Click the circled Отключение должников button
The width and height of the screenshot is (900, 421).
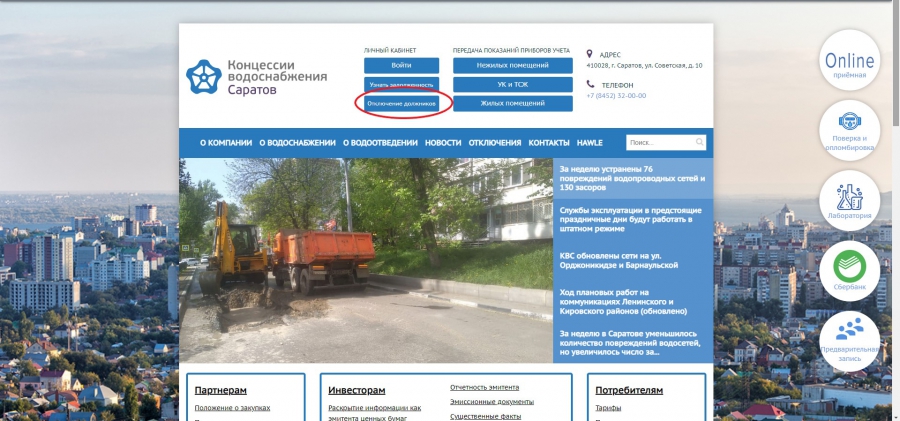tap(401, 103)
